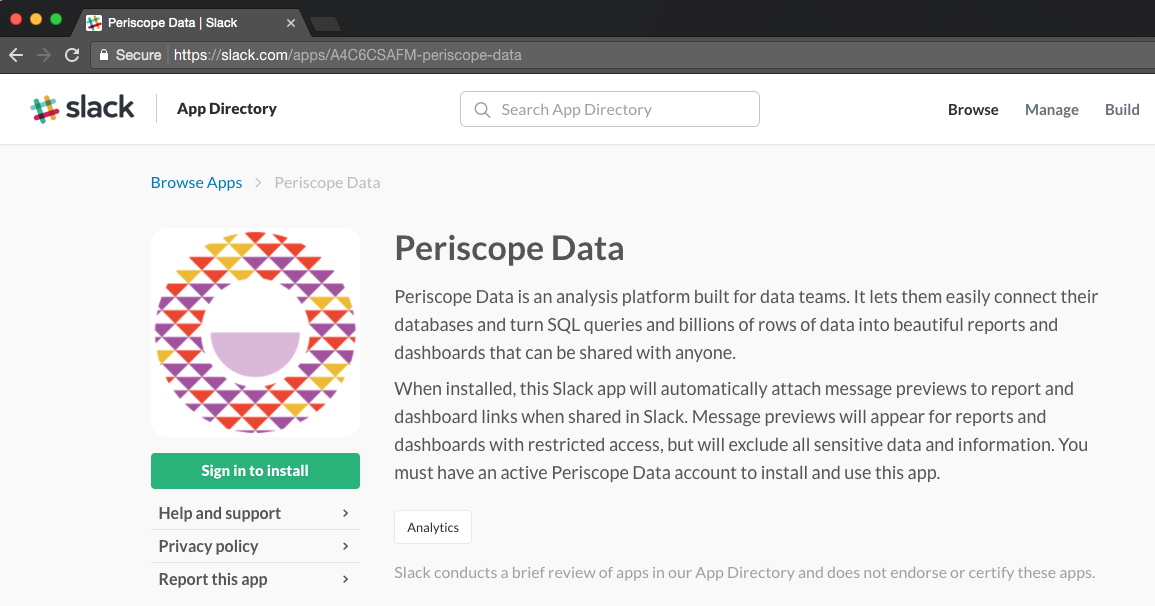Open the Manage menu item
The height and width of the screenshot is (606, 1155).
[x=1051, y=110]
